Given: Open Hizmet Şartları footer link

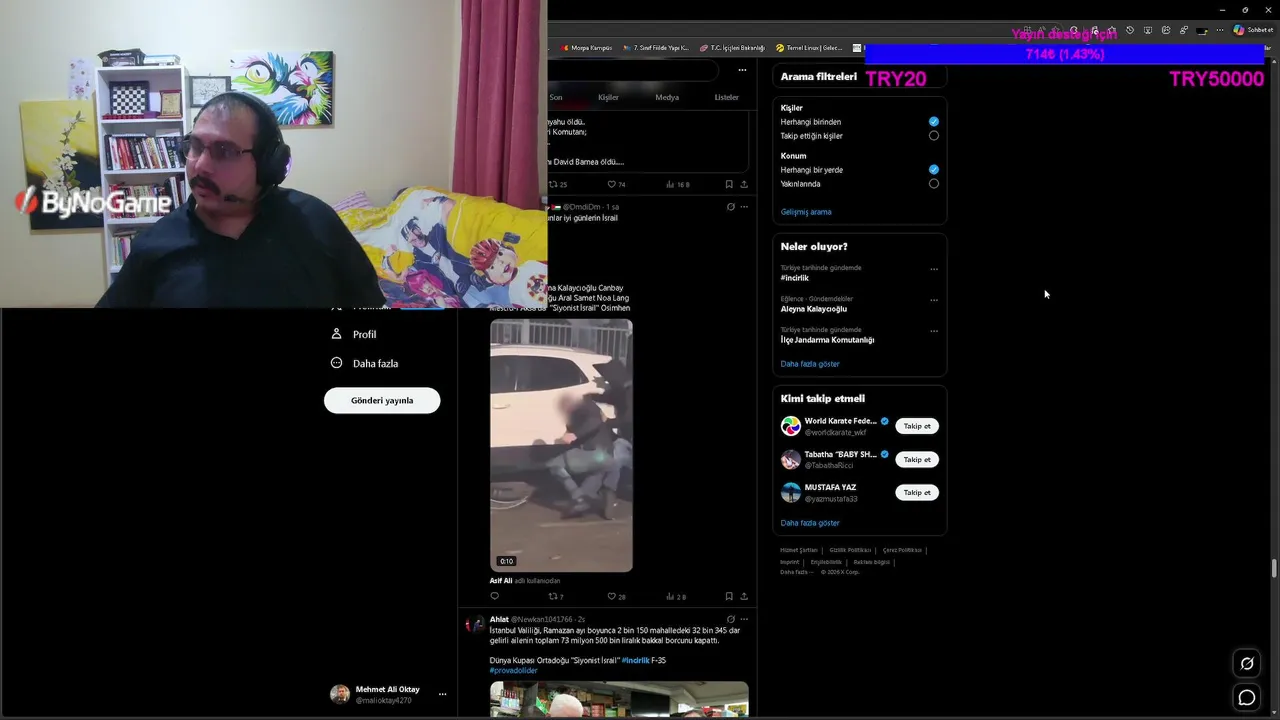Looking at the screenshot, I should (x=799, y=550).
